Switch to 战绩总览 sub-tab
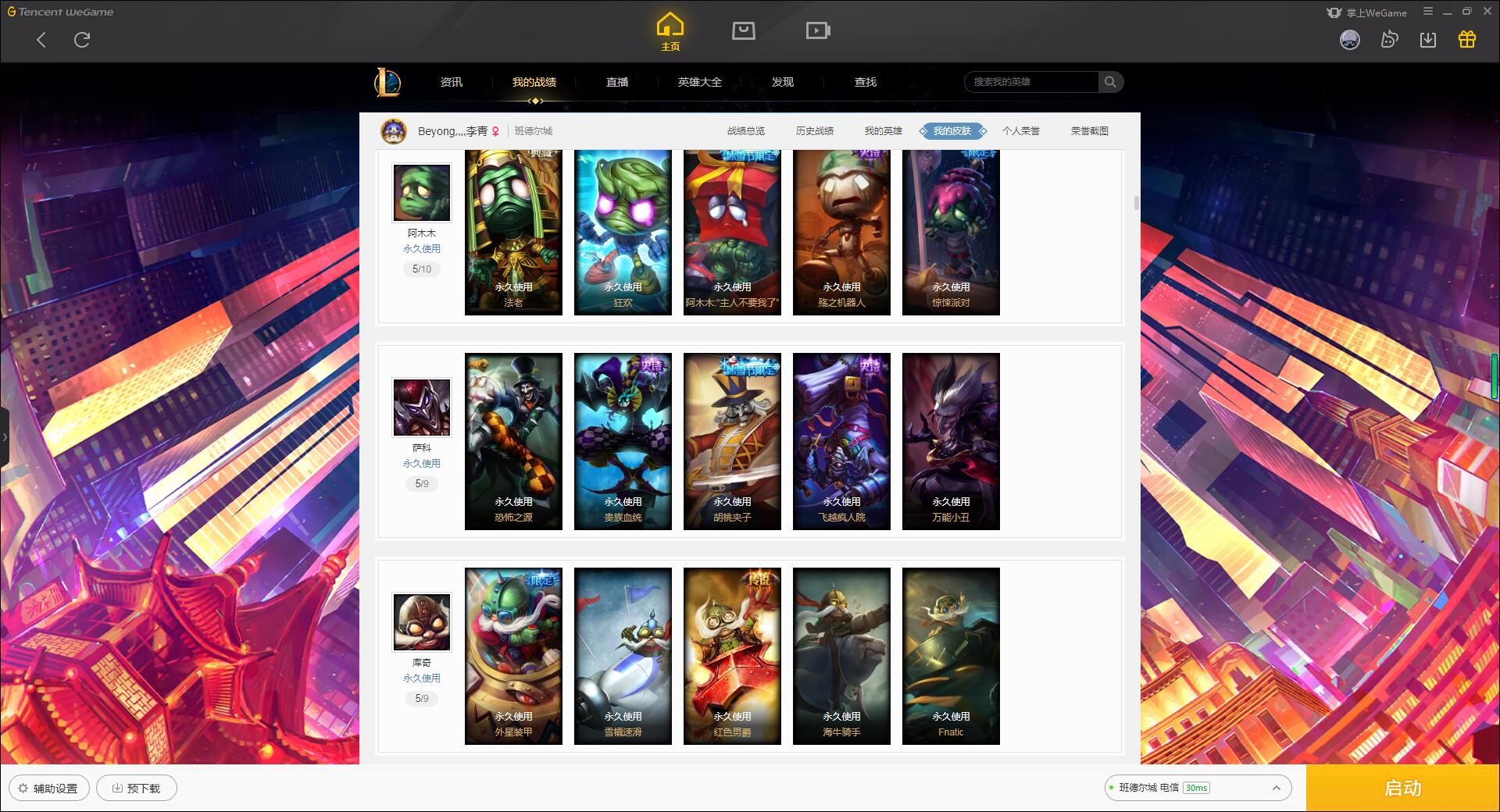This screenshot has width=1500, height=812. pyautogui.click(x=746, y=131)
